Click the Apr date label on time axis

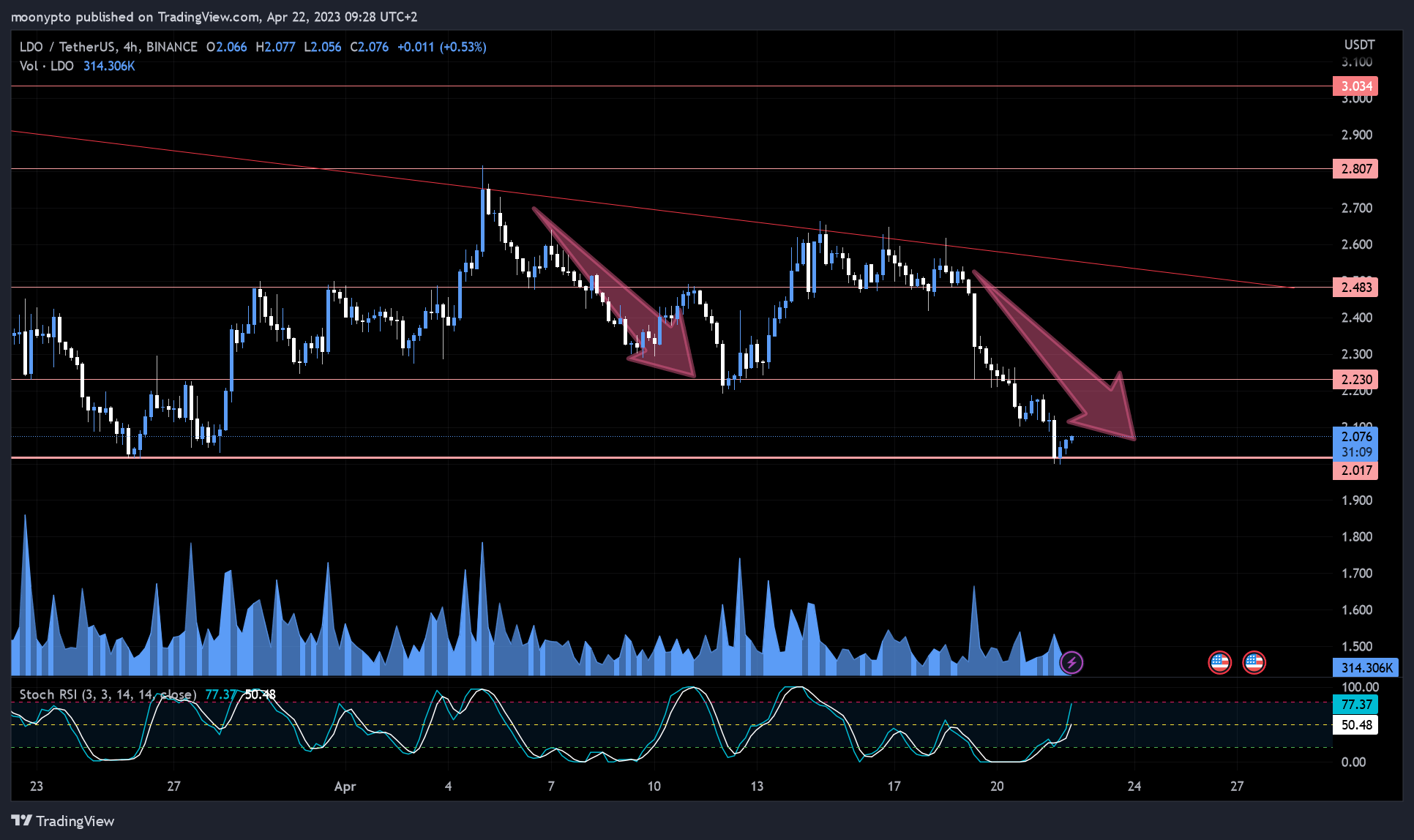pos(345,787)
